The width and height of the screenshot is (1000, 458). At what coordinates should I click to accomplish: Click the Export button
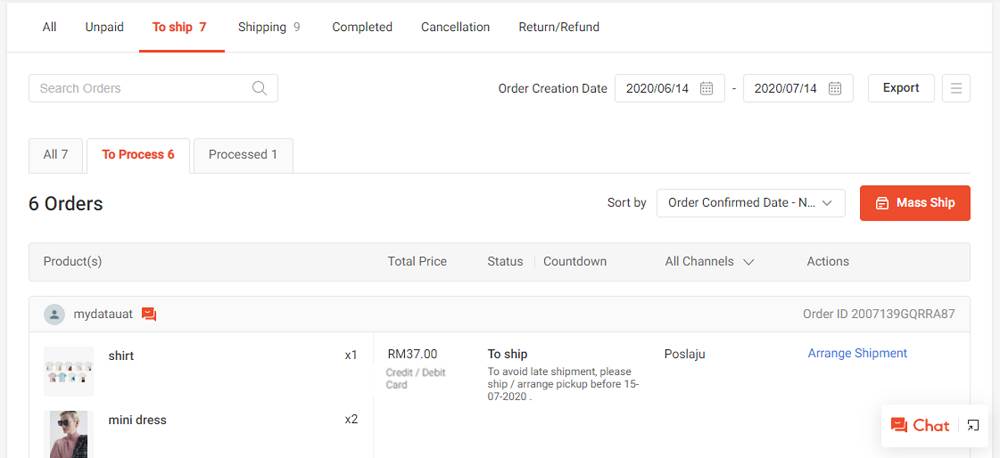click(x=901, y=88)
